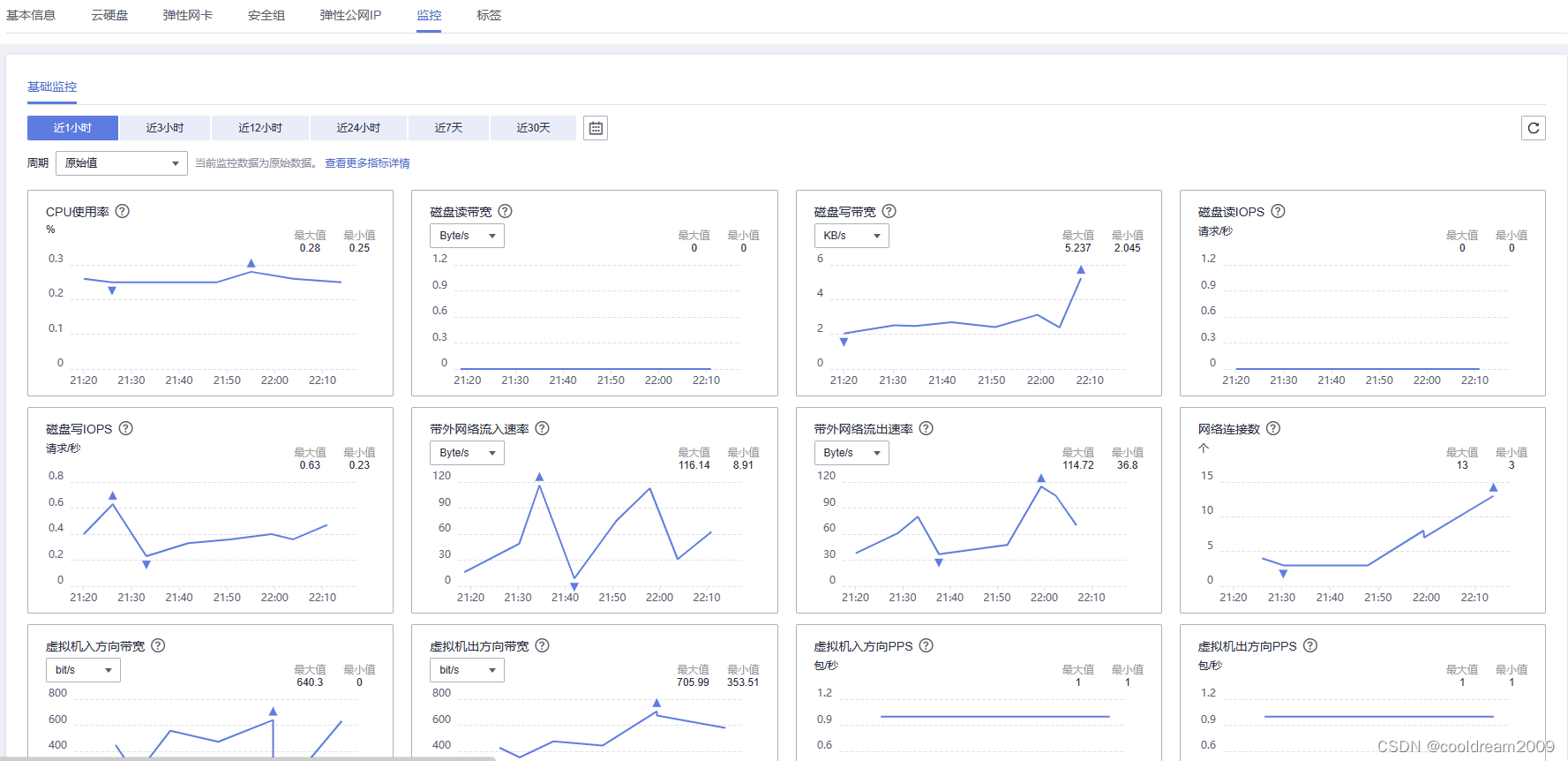Select 近3小时 time range
Image resolution: width=1568 pixels, height=761 pixels.
(165, 128)
